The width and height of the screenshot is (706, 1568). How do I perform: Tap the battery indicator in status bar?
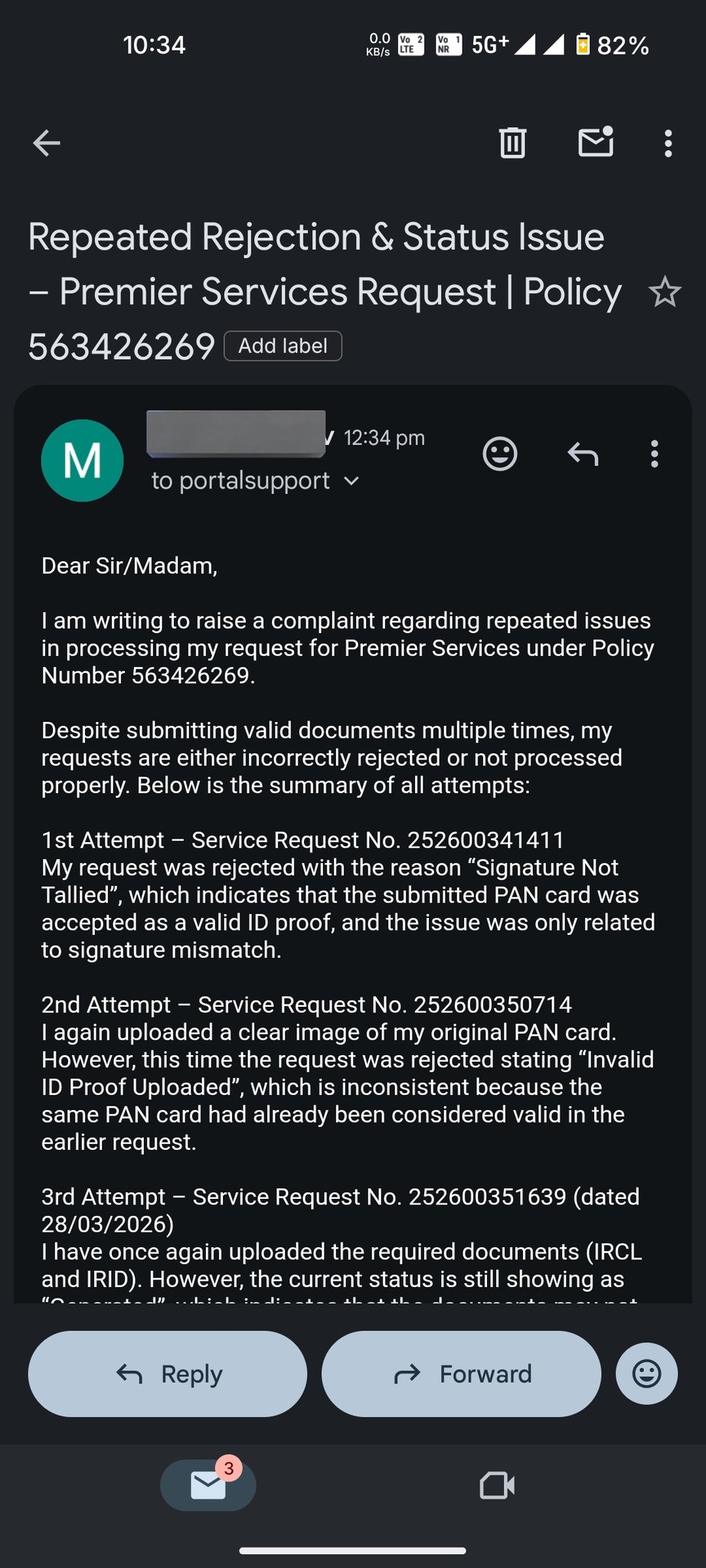pyautogui.click(x=583, y=45)
